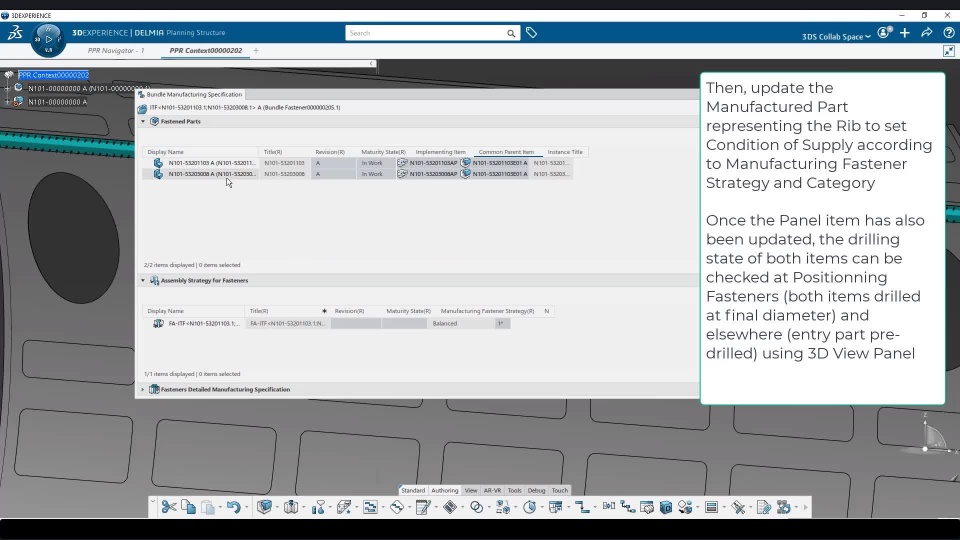Image resolution: width=960 pixels, height=540 pixels.
Task: Click the part icon of row N101-53201103 A
Action: 158,163
